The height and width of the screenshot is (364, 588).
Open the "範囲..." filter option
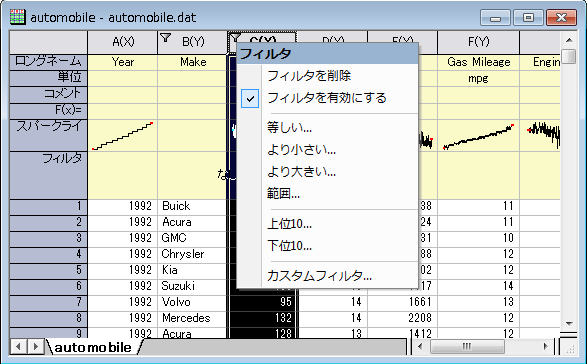283,194
